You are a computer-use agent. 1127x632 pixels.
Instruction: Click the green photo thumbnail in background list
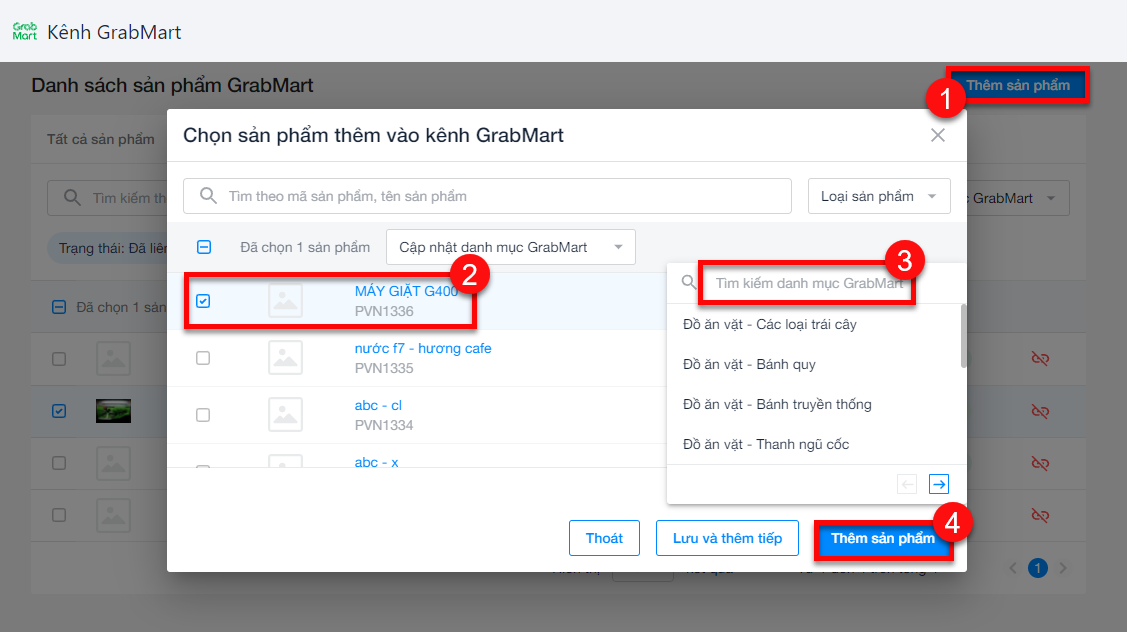point(114,411)
